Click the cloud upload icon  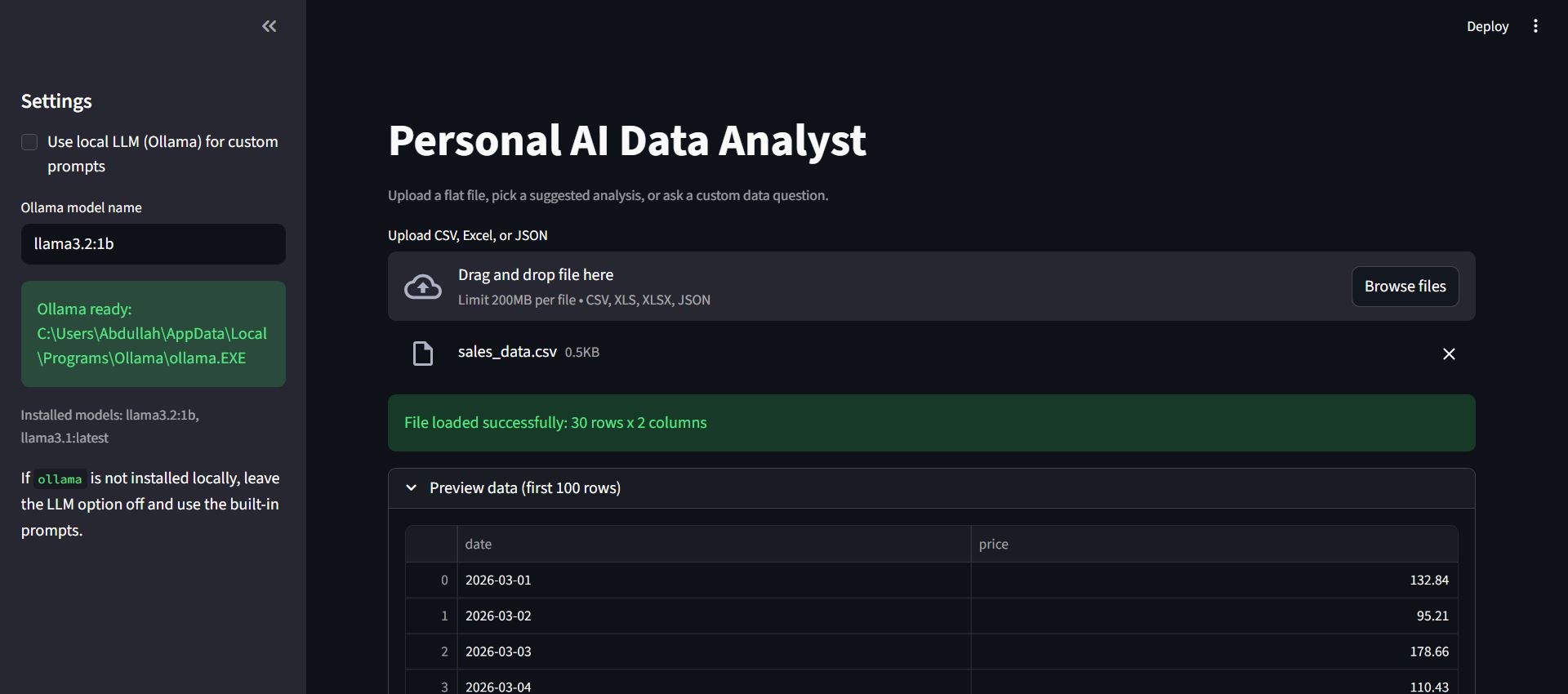coord(422,287)
